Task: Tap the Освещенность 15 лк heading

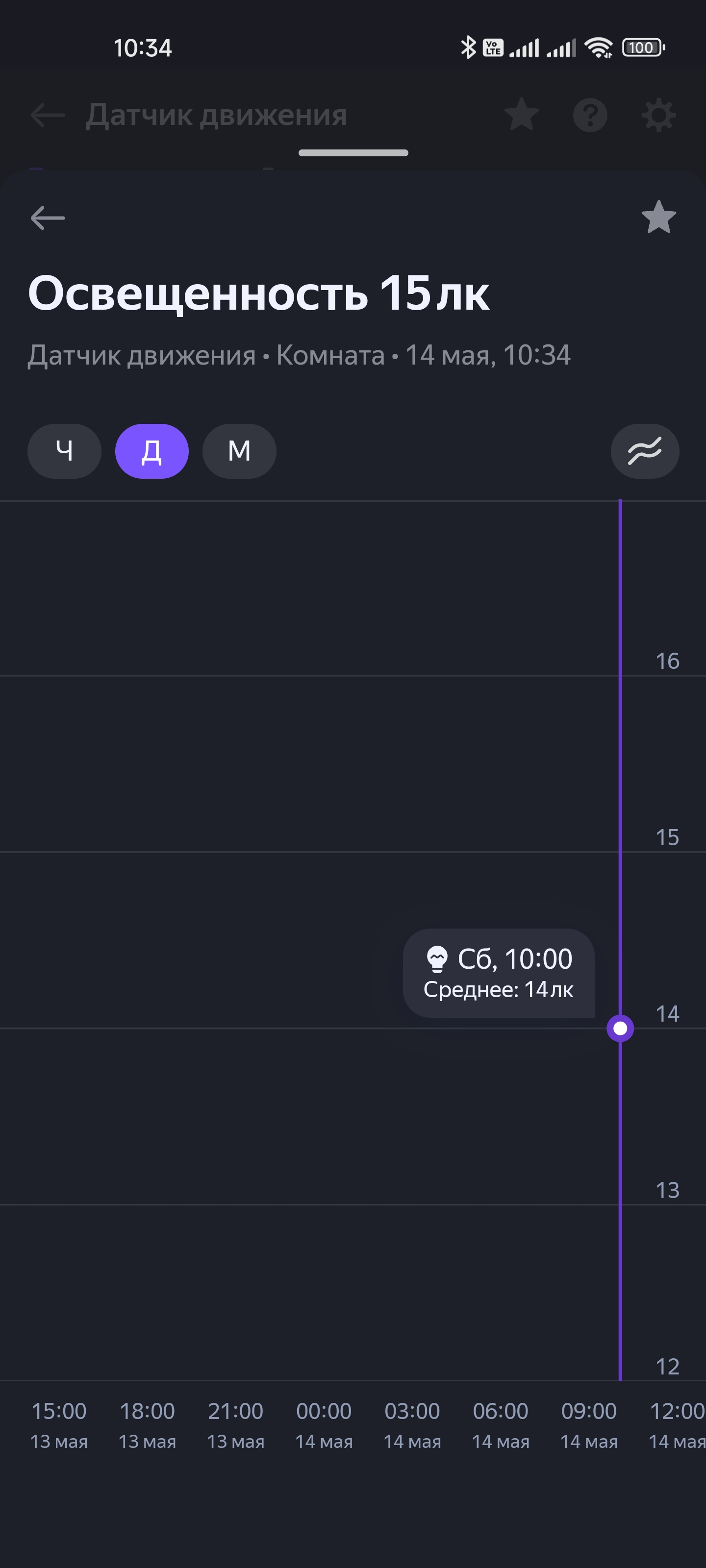Action: 259,294
